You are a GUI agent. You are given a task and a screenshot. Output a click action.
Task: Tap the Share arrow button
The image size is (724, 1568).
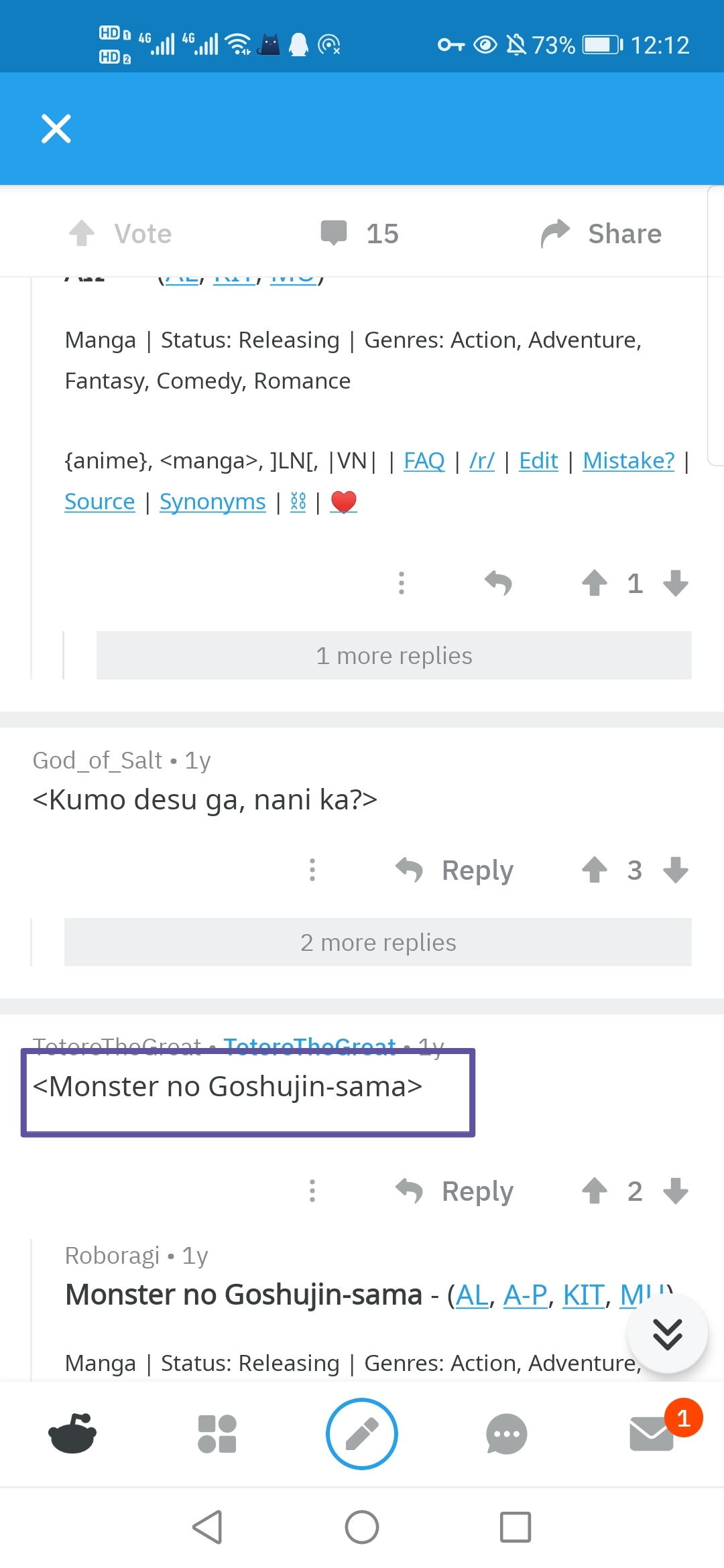pyautogui.click(x=555, y=233)
